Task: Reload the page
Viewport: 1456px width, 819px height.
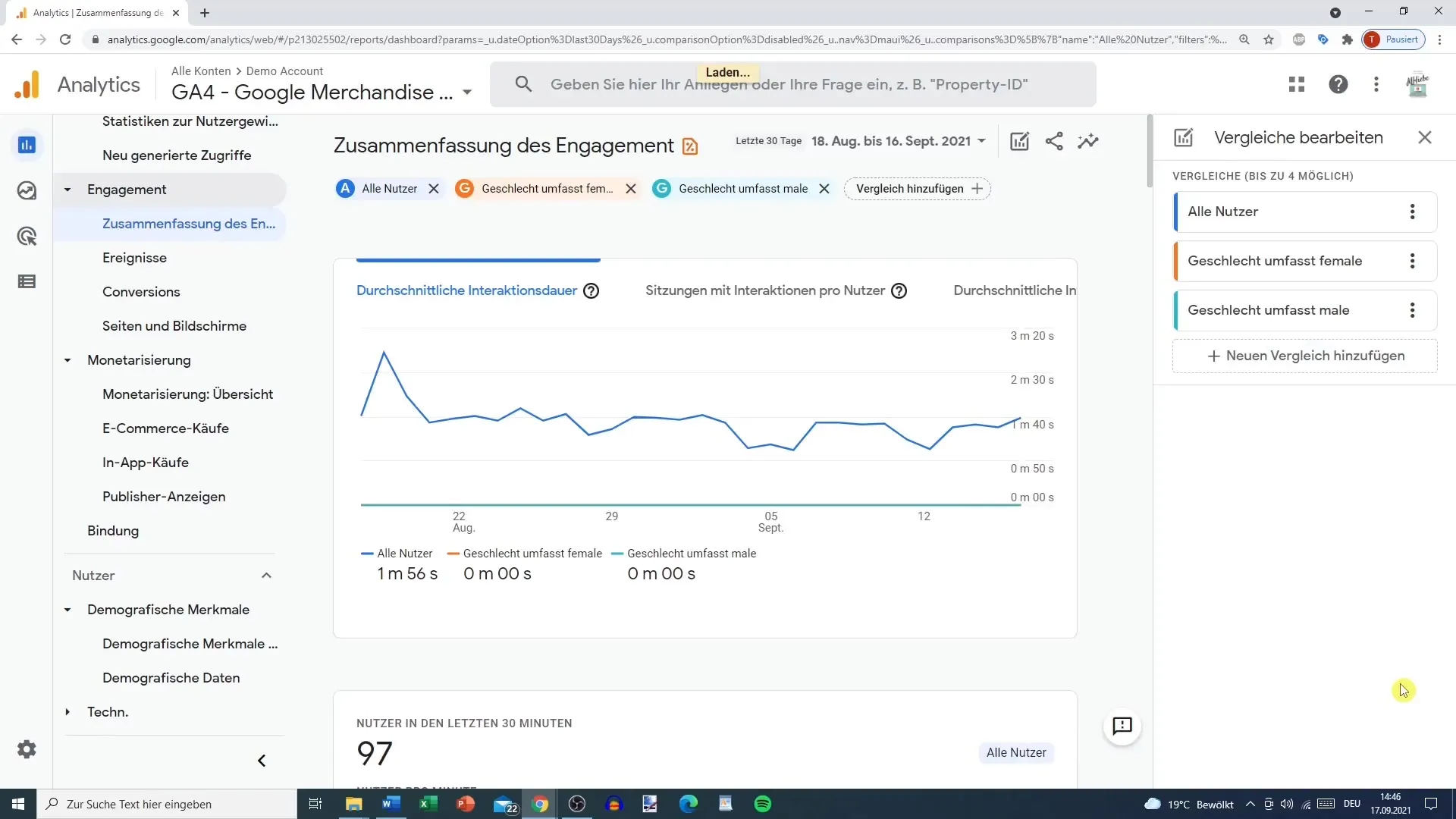Action: coord(65,39)
